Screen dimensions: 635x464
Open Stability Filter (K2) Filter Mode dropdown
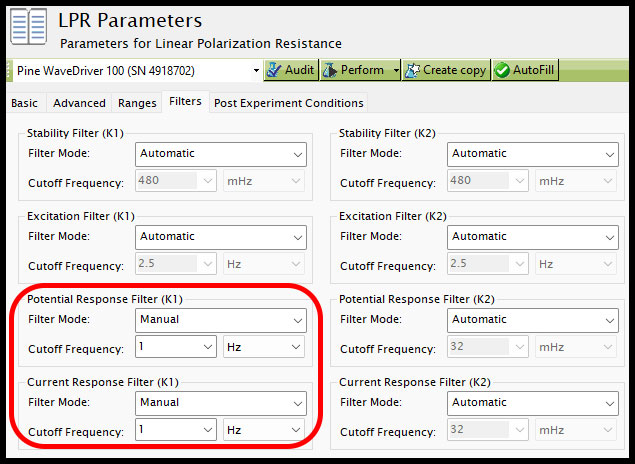(533, 154)
